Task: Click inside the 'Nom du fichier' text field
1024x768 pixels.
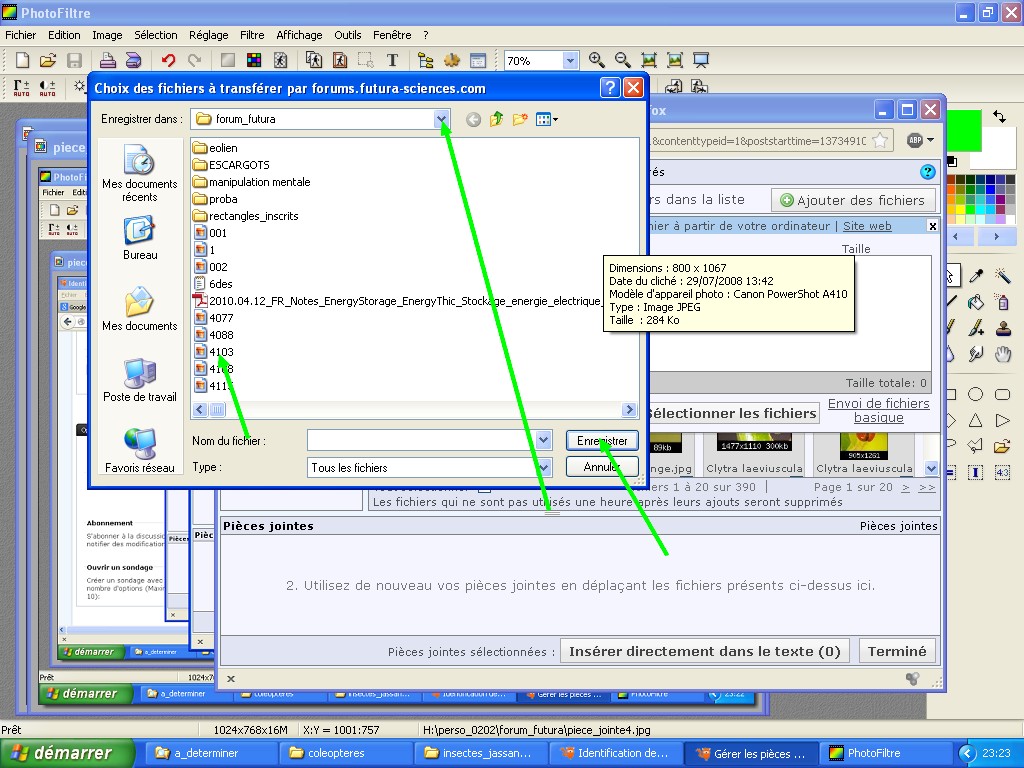Action: coord(421,440)
